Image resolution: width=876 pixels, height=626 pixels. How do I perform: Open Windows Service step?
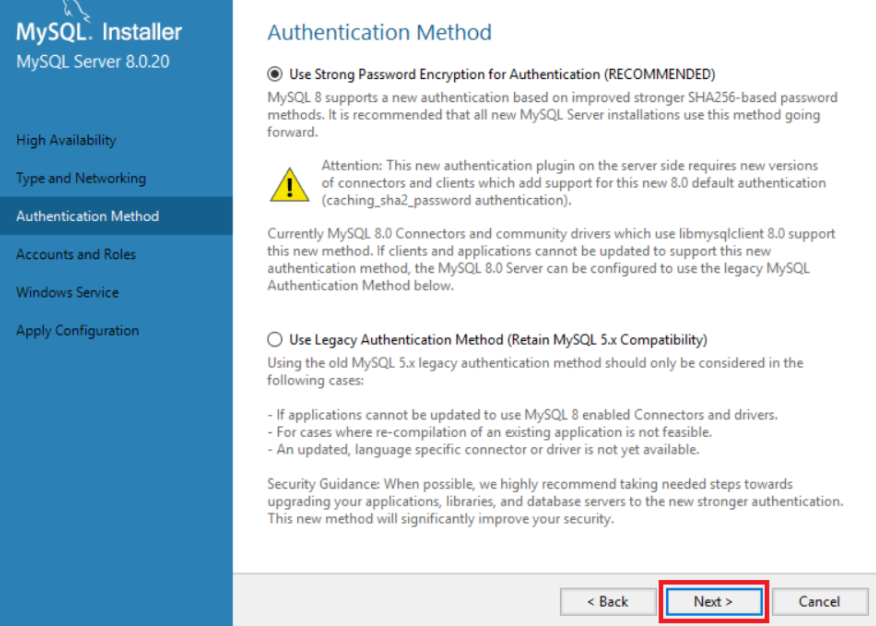point(67,292)
